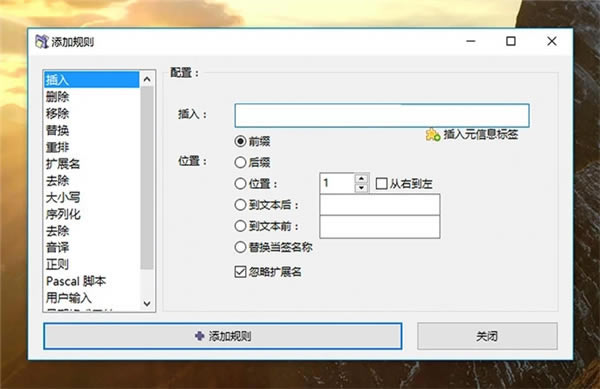Screen dimensions: 600x389
Task: Select the 去除 rule below 序列化
Action: pos(91,231)
